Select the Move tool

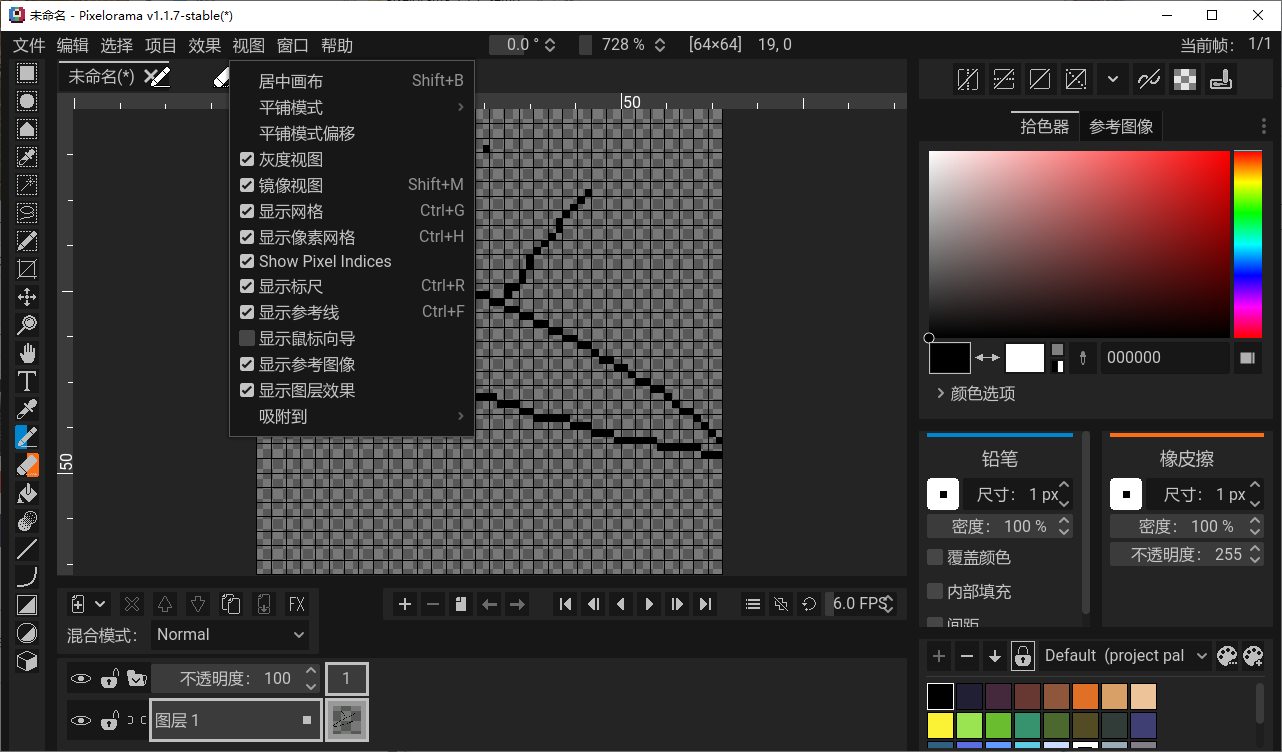pos(27,296)
